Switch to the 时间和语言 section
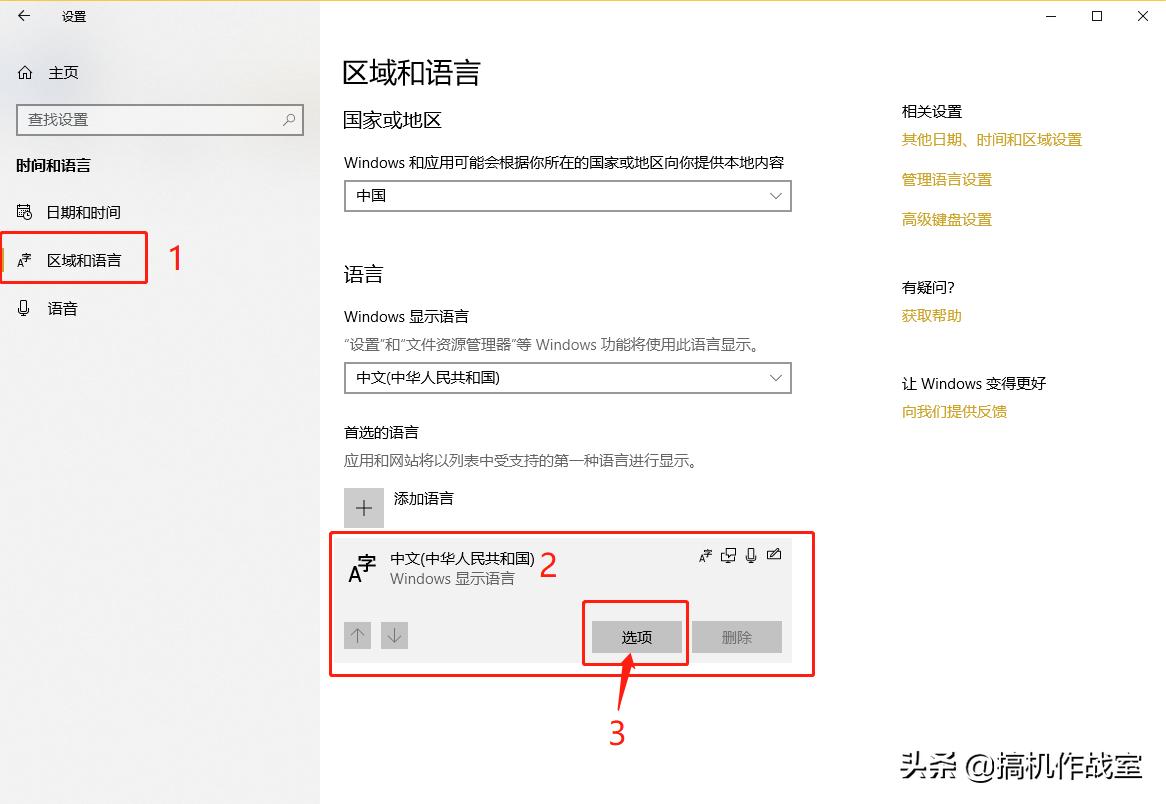This screenshot has width=1166, height=804. tap(55, 165)
